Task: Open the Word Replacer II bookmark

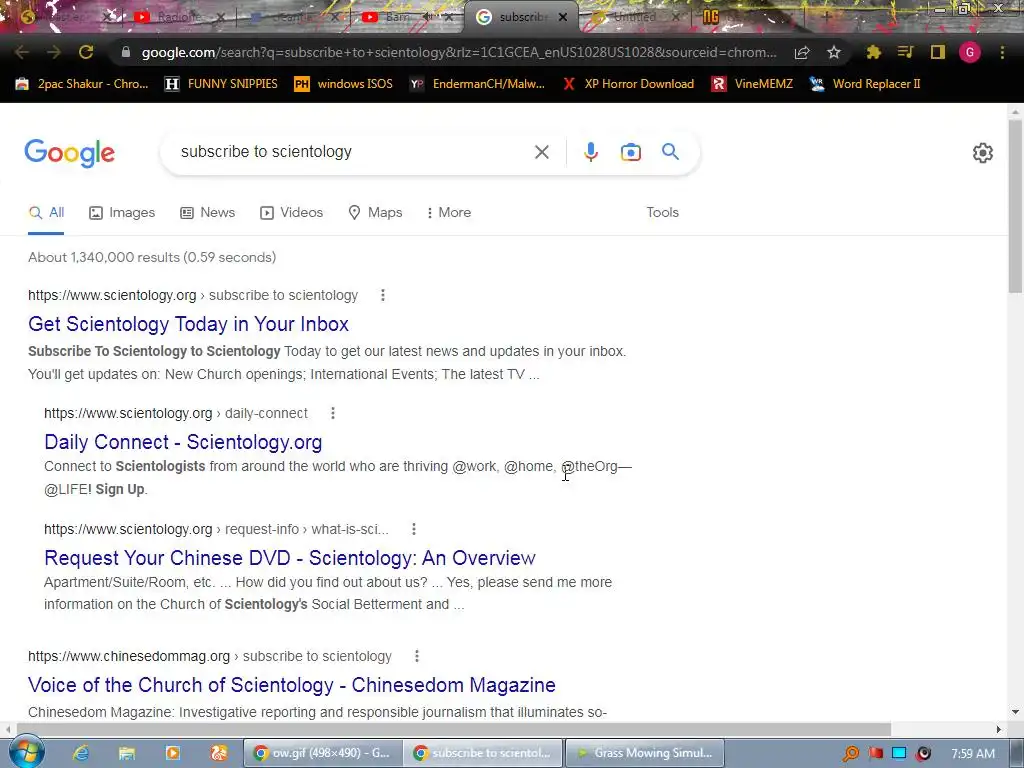Action: [865, 84]
